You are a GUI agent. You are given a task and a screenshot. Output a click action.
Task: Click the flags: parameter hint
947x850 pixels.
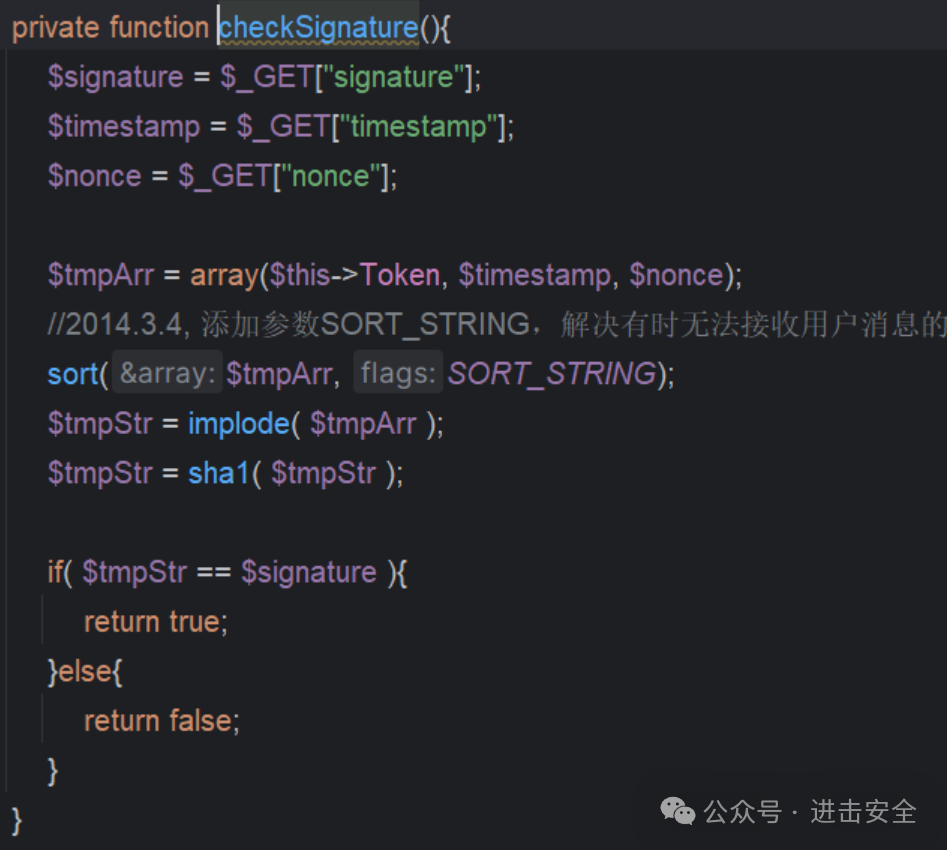point(398,373)
